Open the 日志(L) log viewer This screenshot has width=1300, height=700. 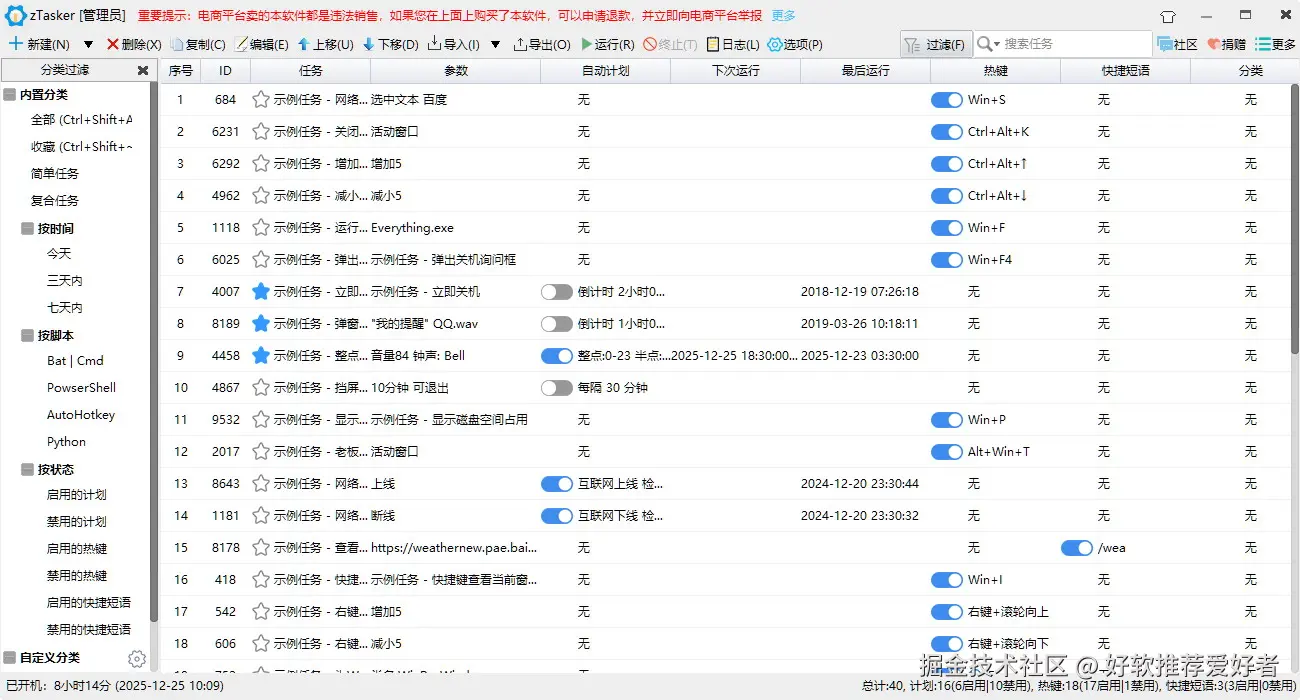(x=733, y=44)
